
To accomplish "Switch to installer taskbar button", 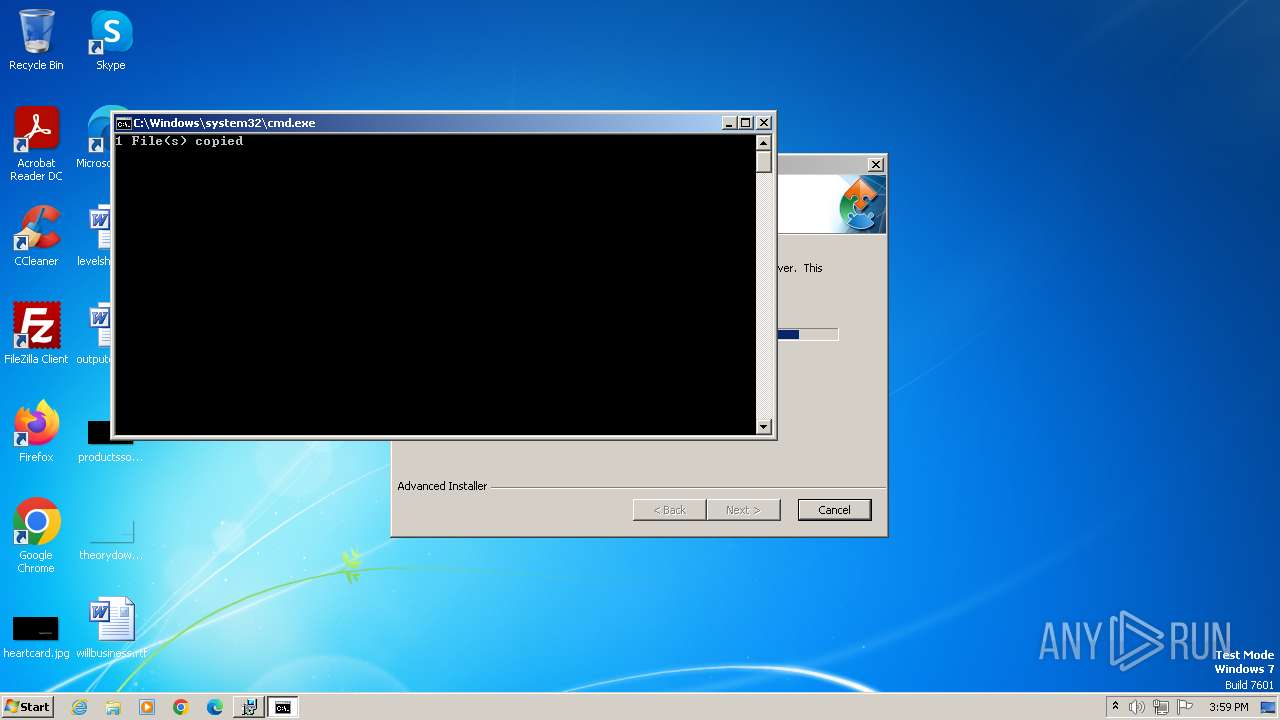I will [x=248, y=707].
